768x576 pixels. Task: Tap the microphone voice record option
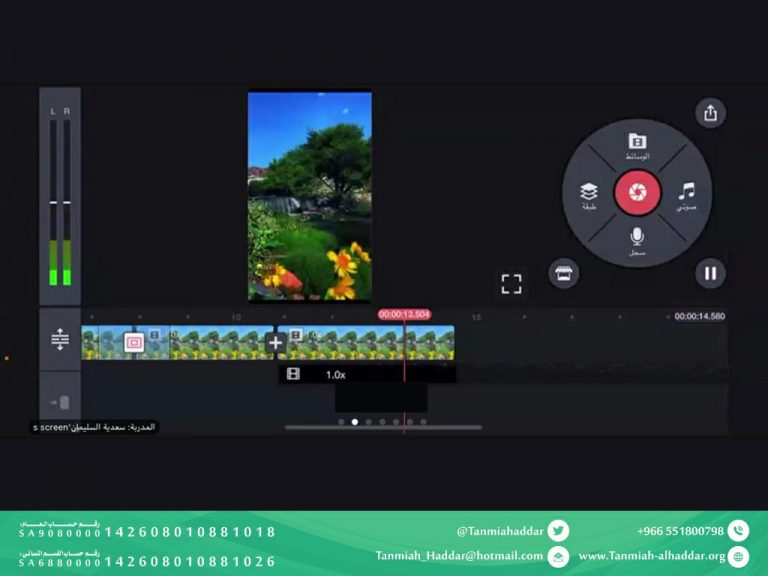(637, 241)
